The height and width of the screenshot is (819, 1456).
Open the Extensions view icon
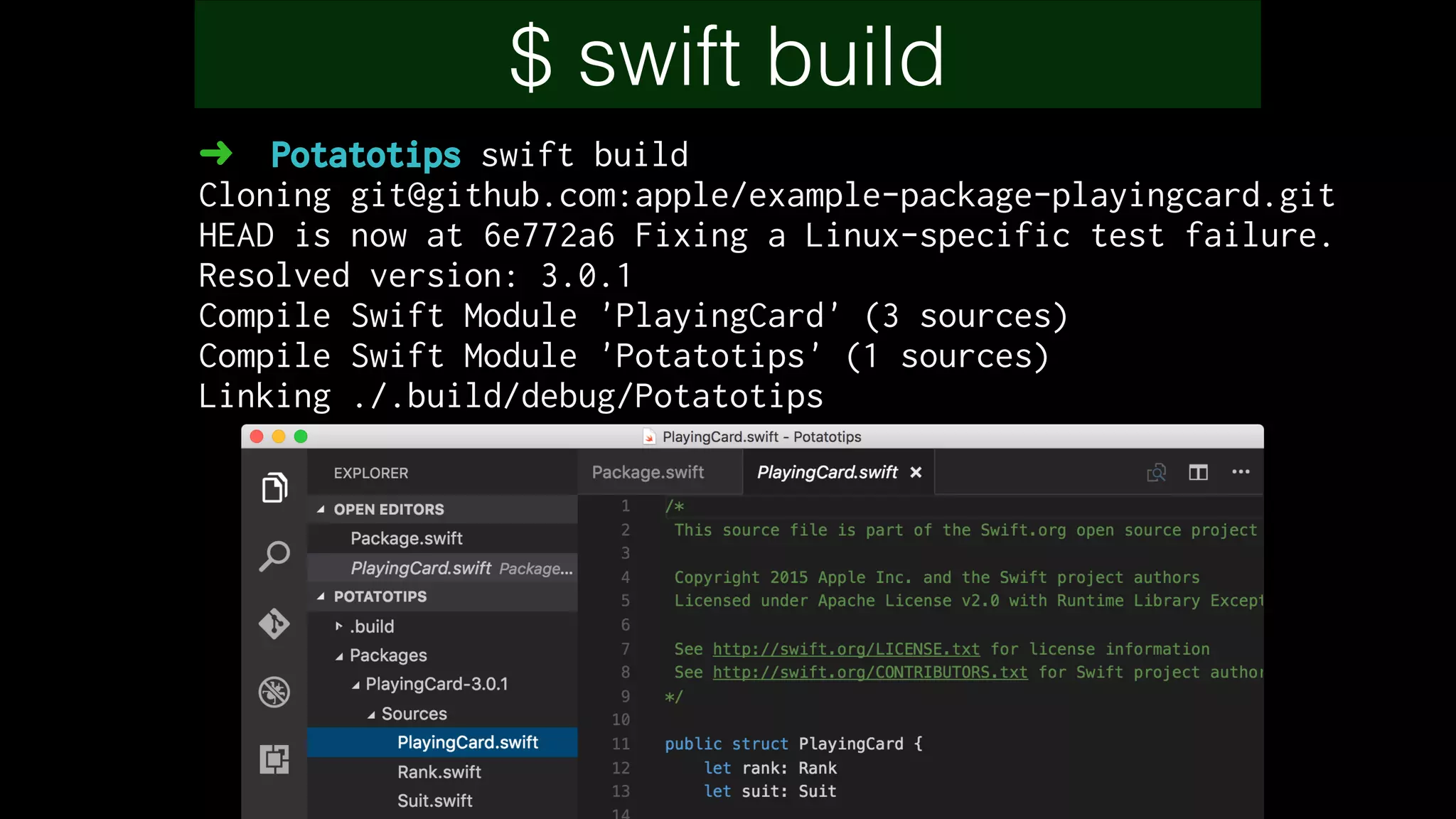point(274,759)
